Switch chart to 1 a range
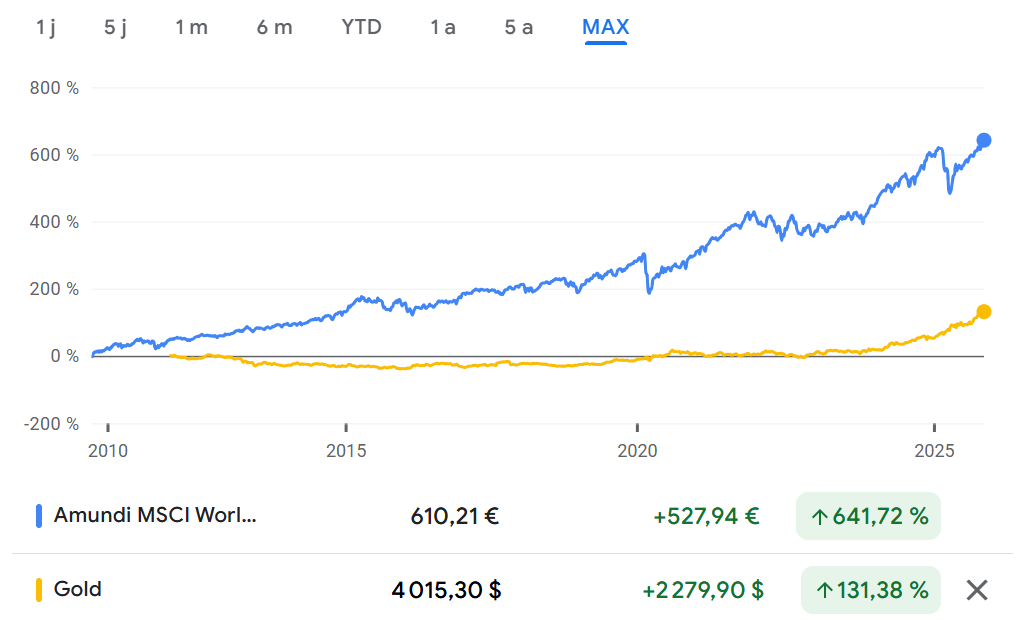1030x625 pixels. pyautogui.click(x=443, y=27)
